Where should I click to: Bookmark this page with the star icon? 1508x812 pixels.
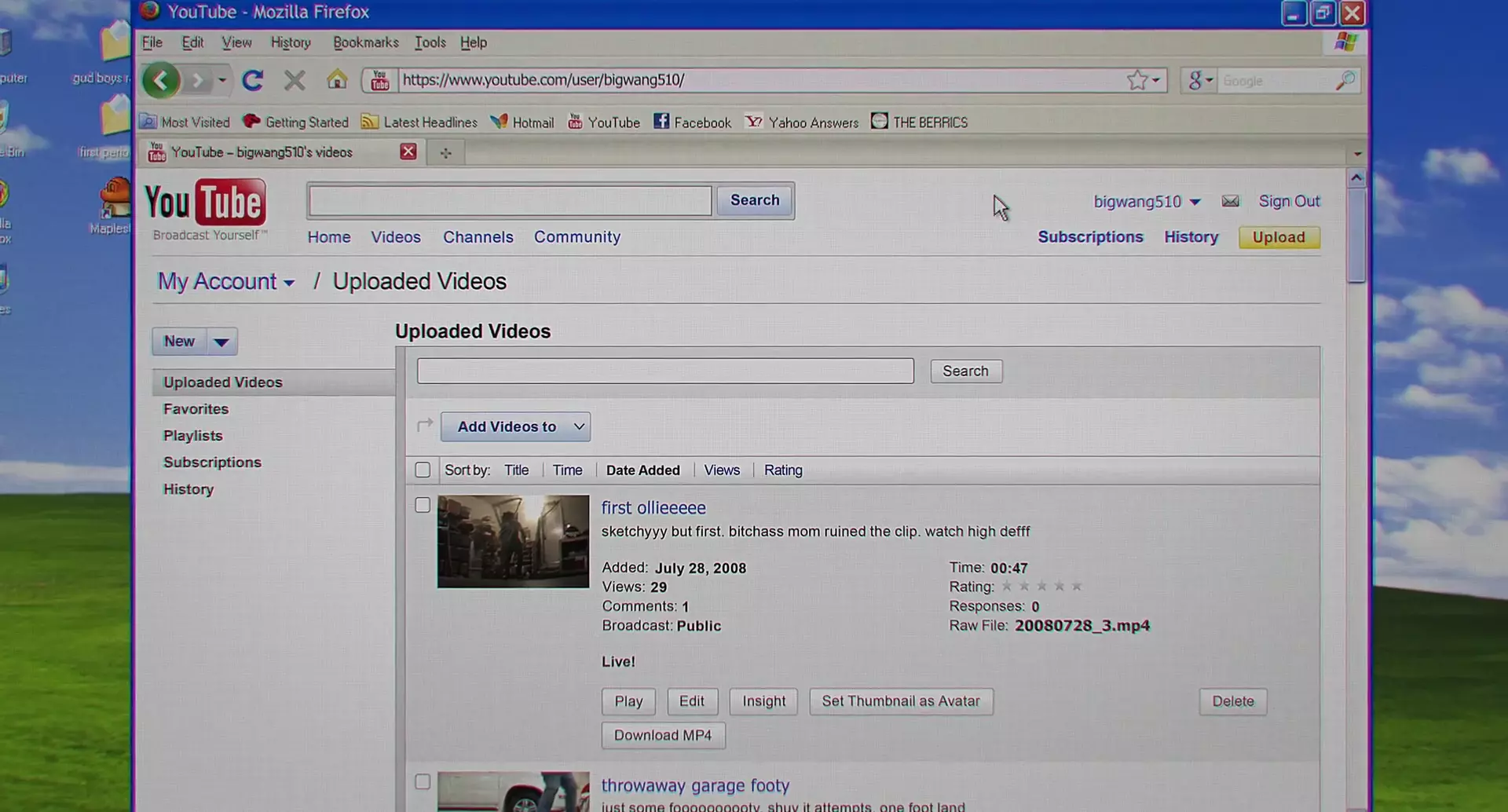click(x=1136, y=80)
